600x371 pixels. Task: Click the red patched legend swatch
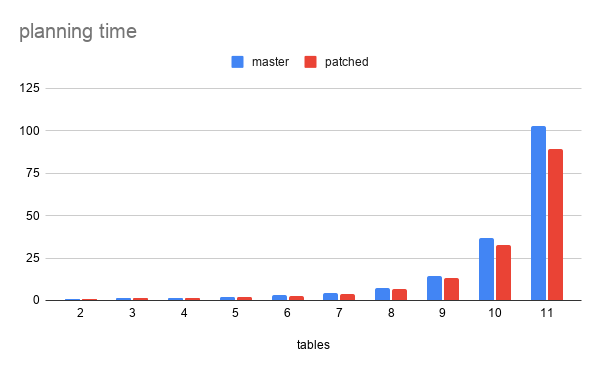310,62
